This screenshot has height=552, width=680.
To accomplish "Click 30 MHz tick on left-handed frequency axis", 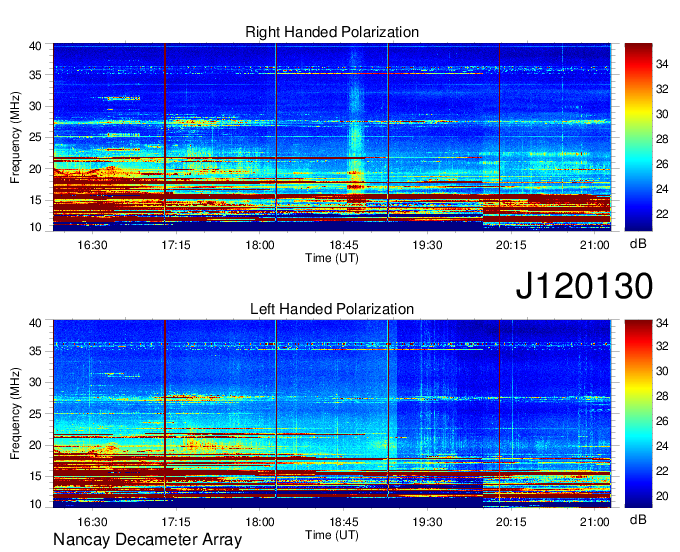I will (x=36, y=382).
